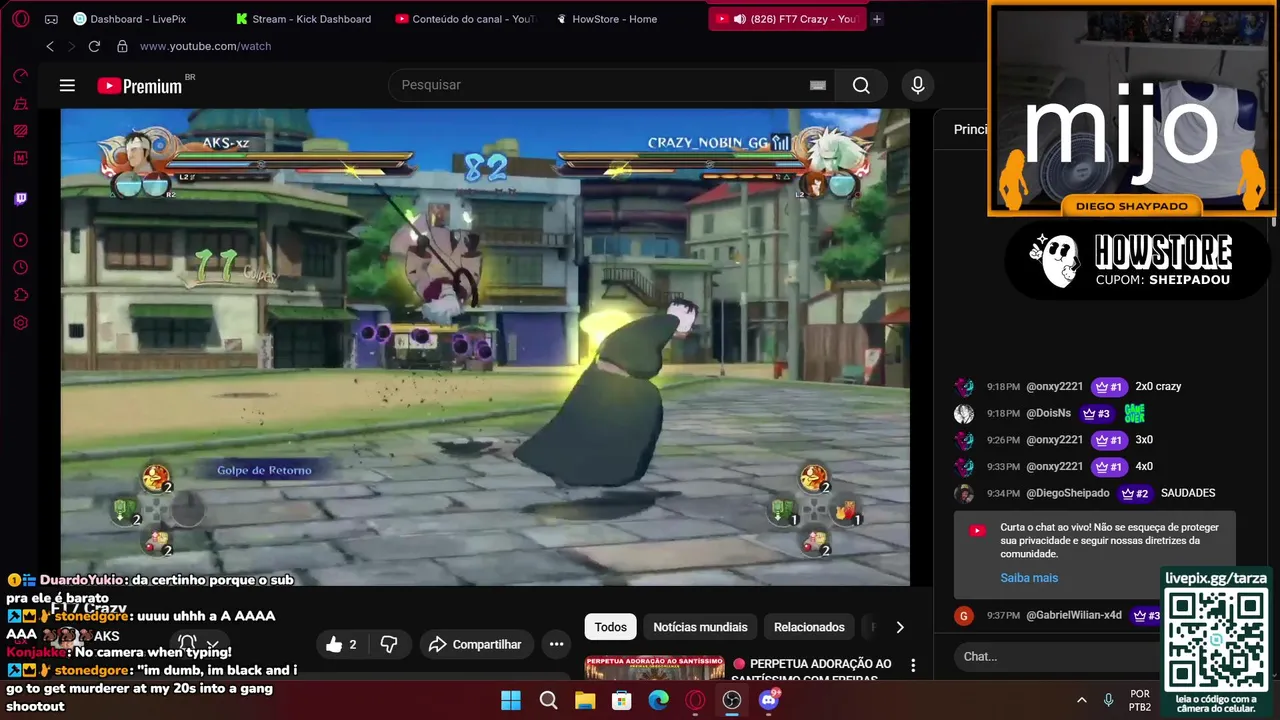Image resolution: width=1280 pixels, height=720 pixels.
Task: Click the game video player area
Action: tap(485, 346)
